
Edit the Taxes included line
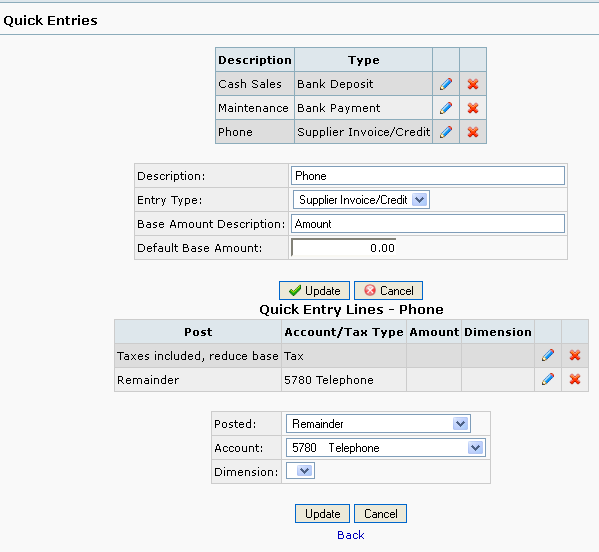pos(548,355)
